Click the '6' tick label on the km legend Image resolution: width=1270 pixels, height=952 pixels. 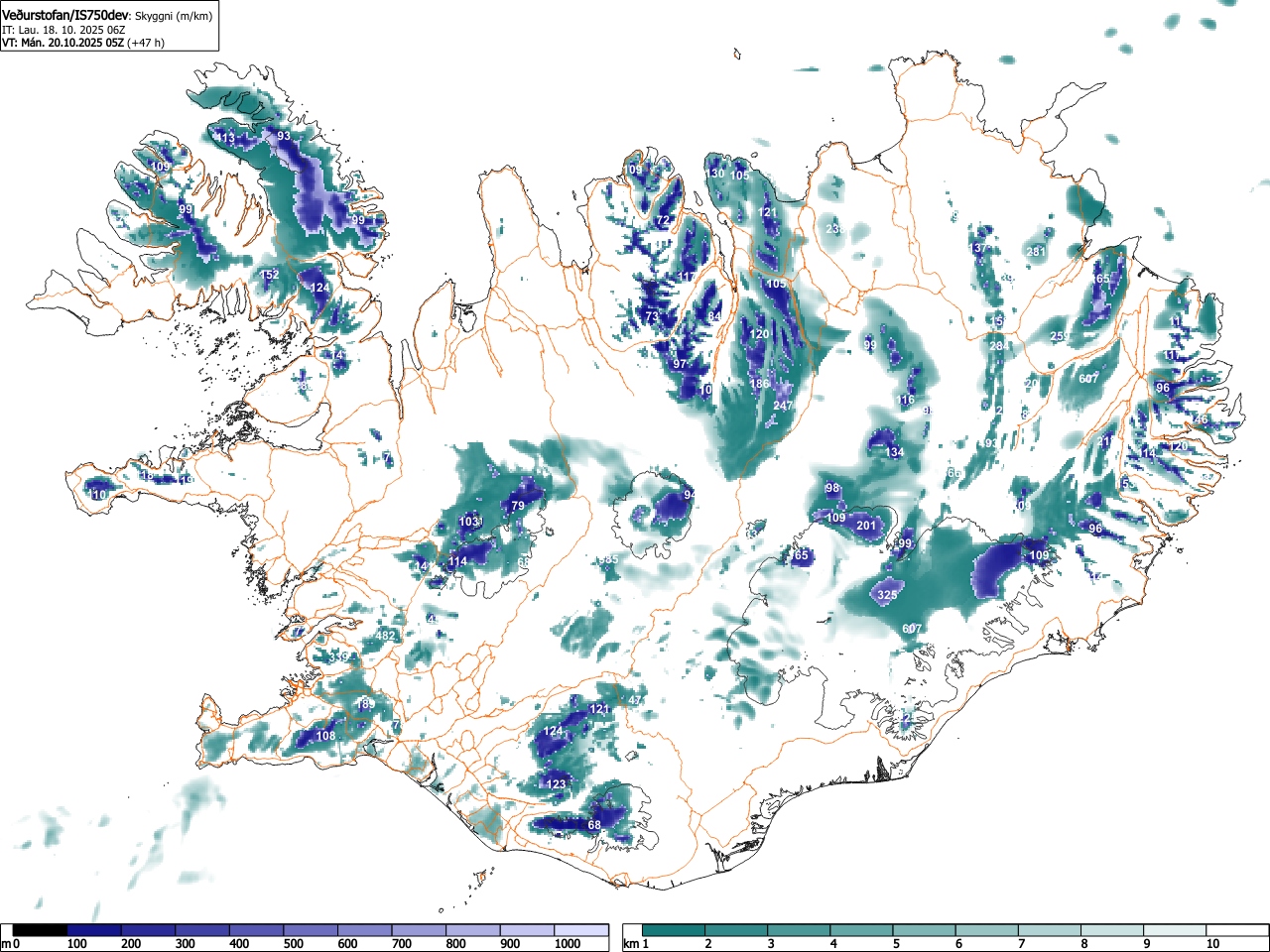point(958,944)
